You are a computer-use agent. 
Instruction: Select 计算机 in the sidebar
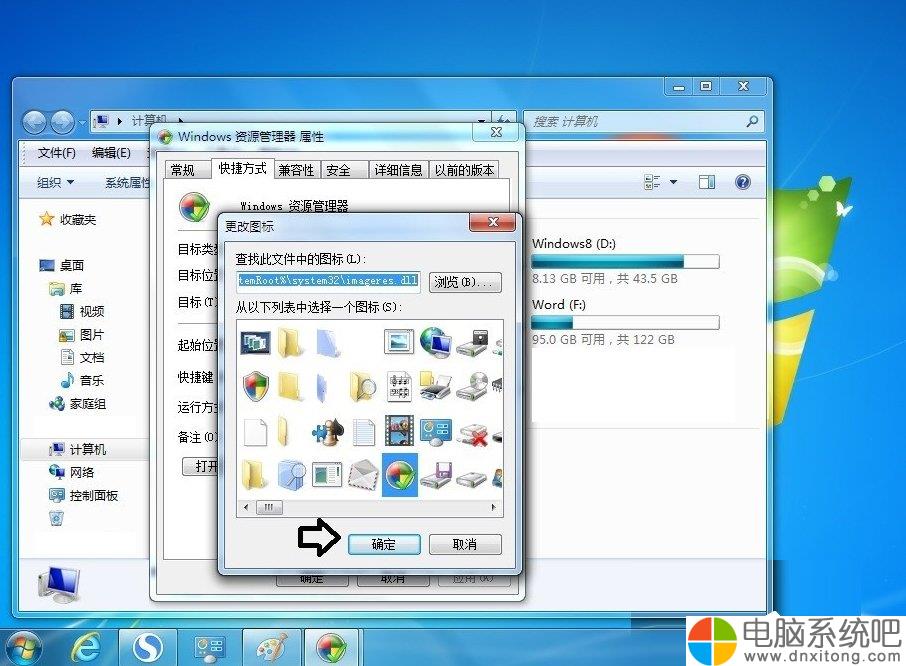[x=84, y=449]
